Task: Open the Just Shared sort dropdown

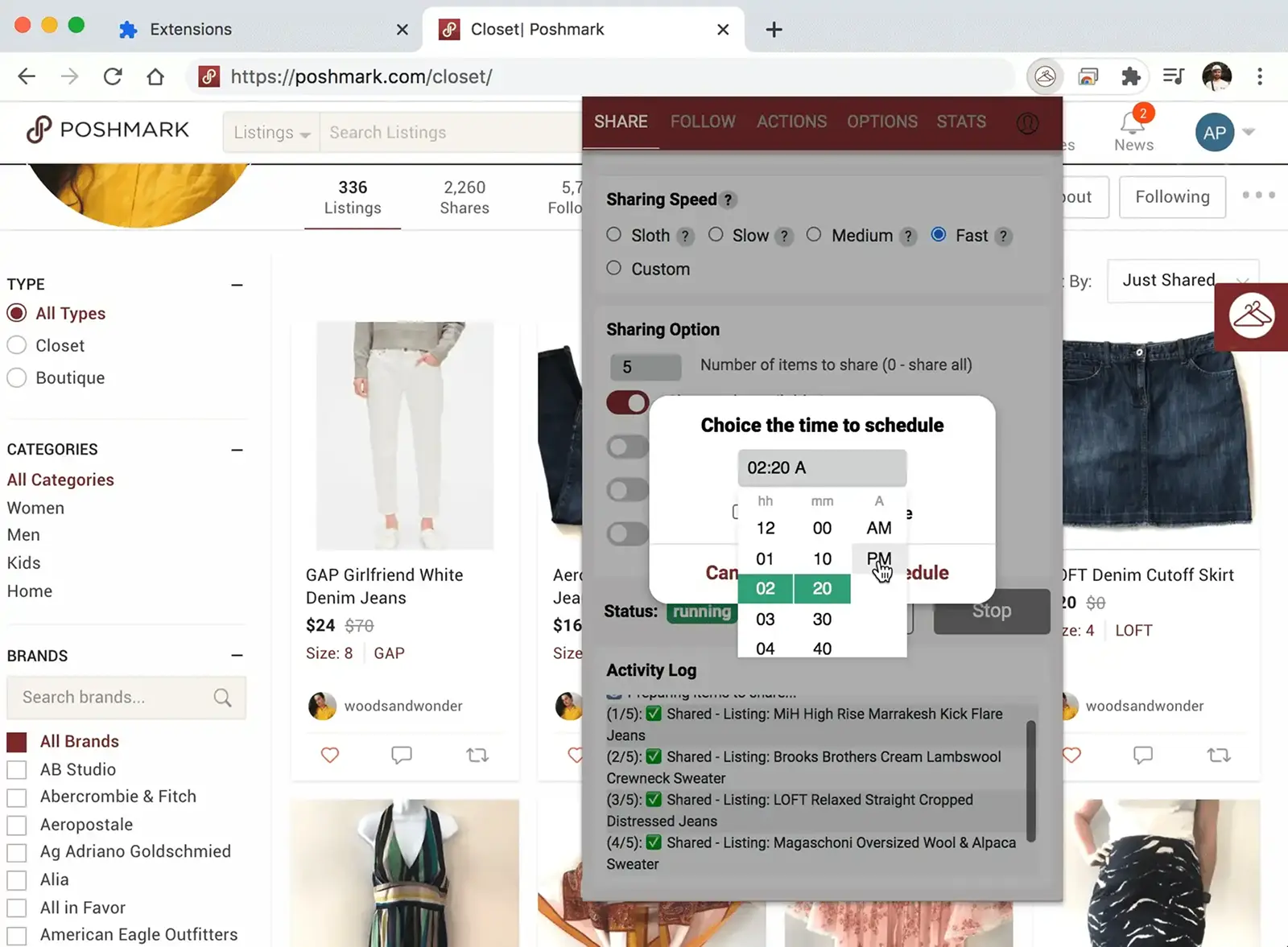Action: pos(1183,280)
